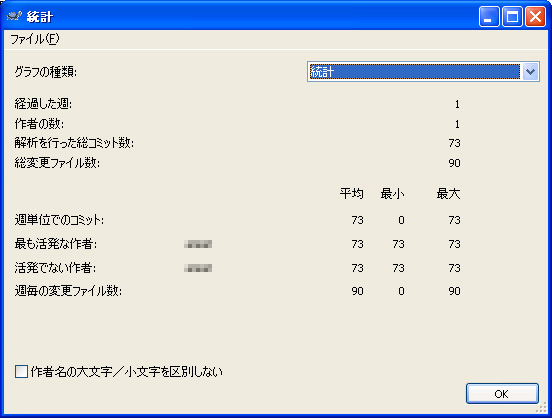Maximize the 統計 window
Screen dimensions: 552x418
click(x=512, y=17)
